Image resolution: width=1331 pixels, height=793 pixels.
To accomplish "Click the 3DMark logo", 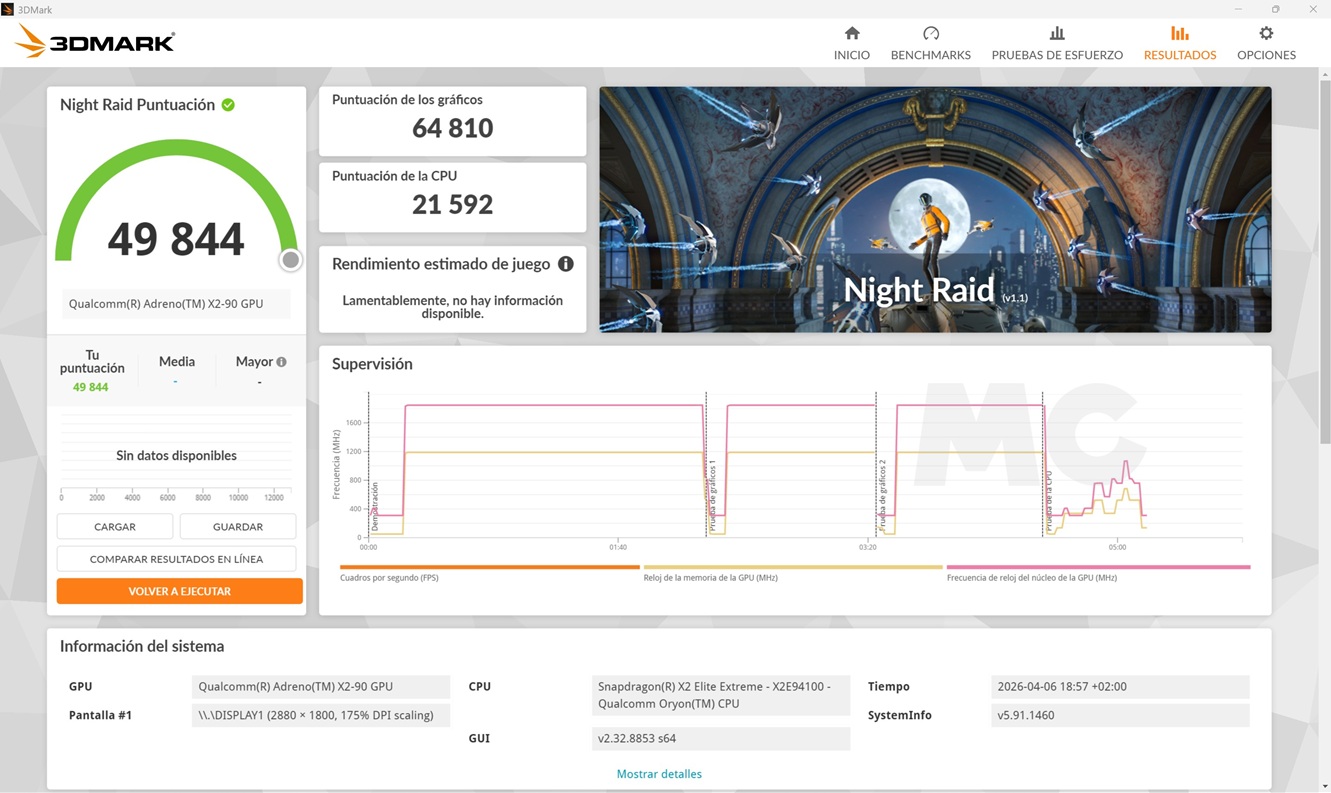I will 93,40.
